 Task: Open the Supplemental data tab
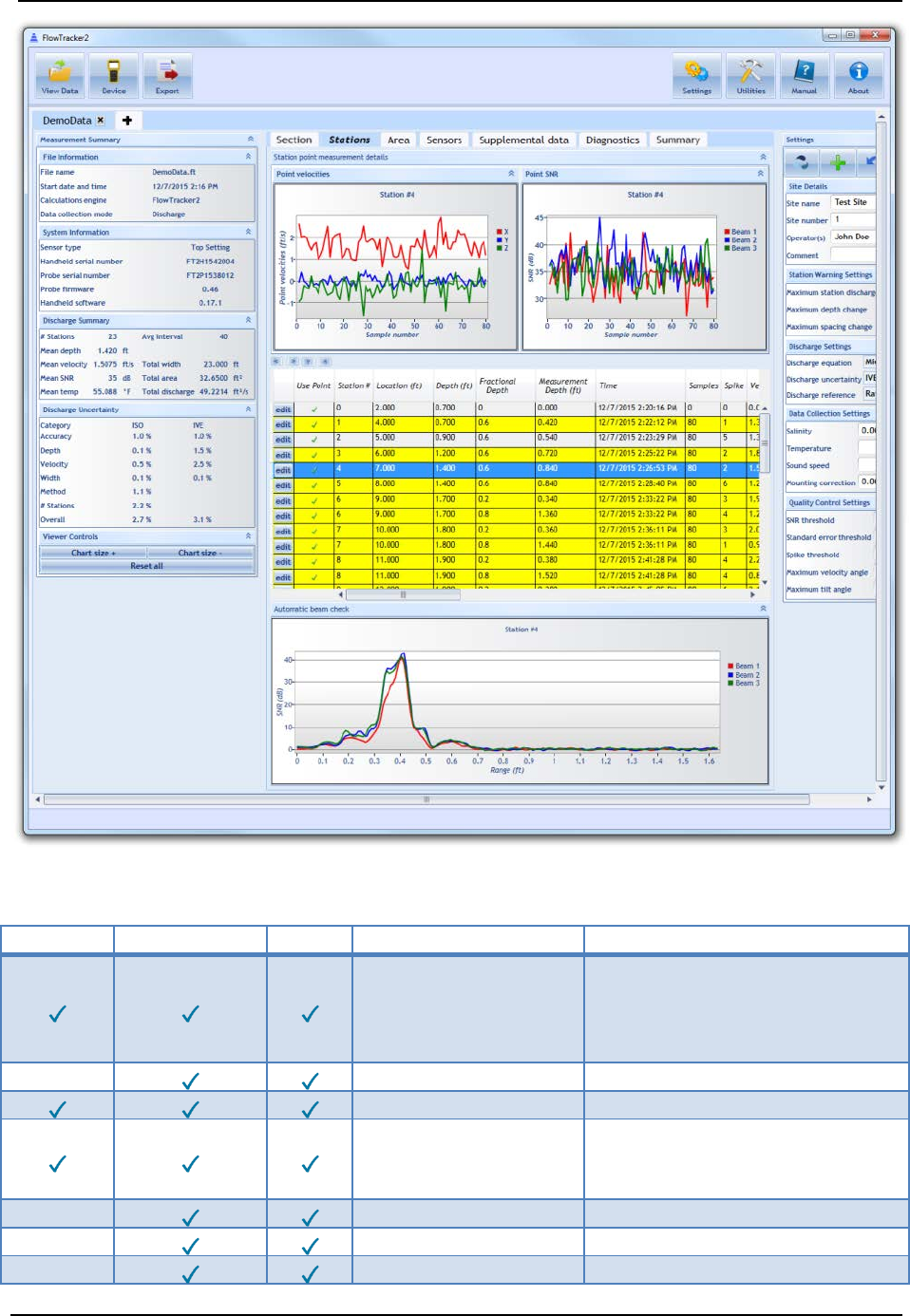click(x=523, y=140)
